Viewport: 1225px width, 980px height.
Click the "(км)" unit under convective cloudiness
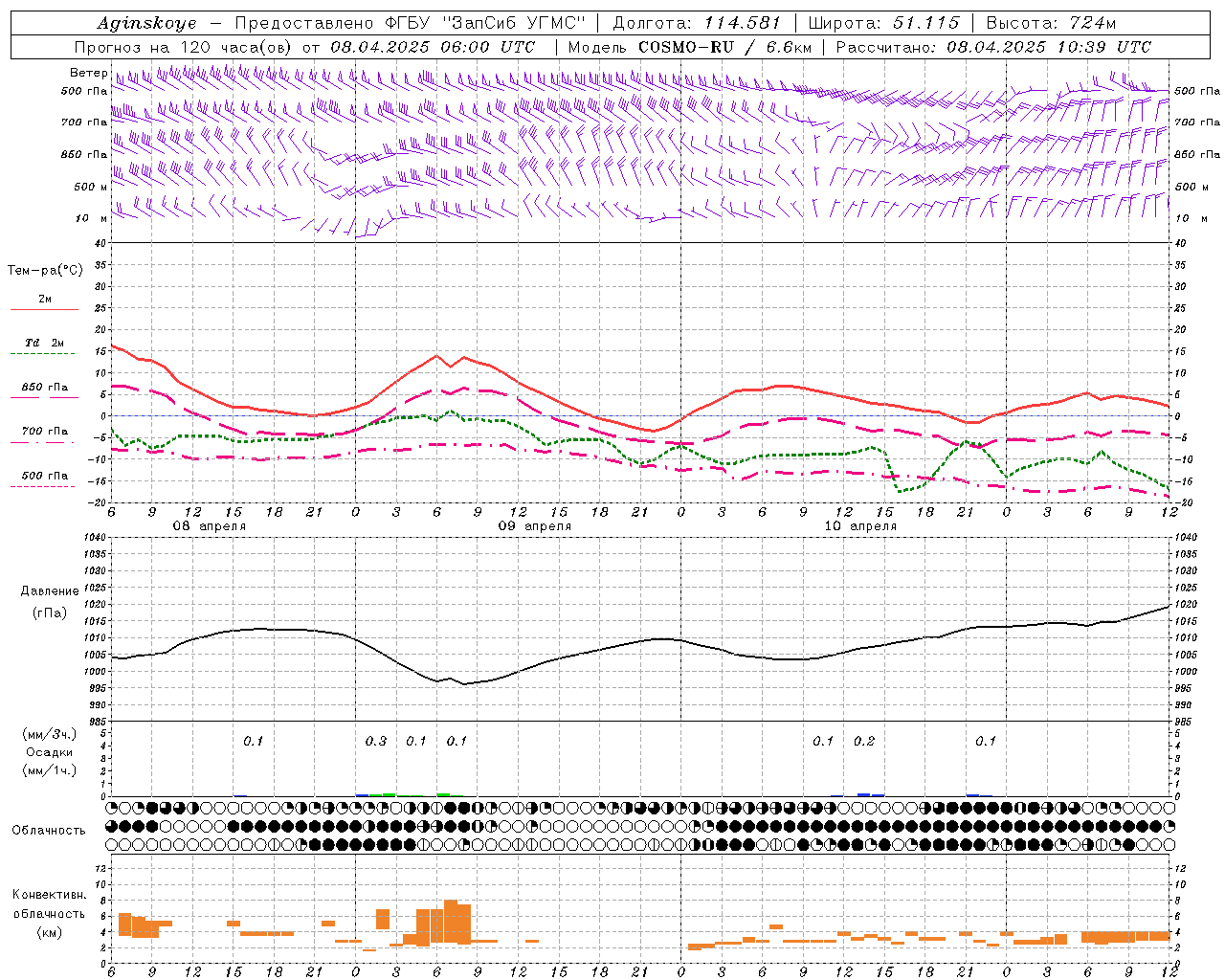pos(50,932)
